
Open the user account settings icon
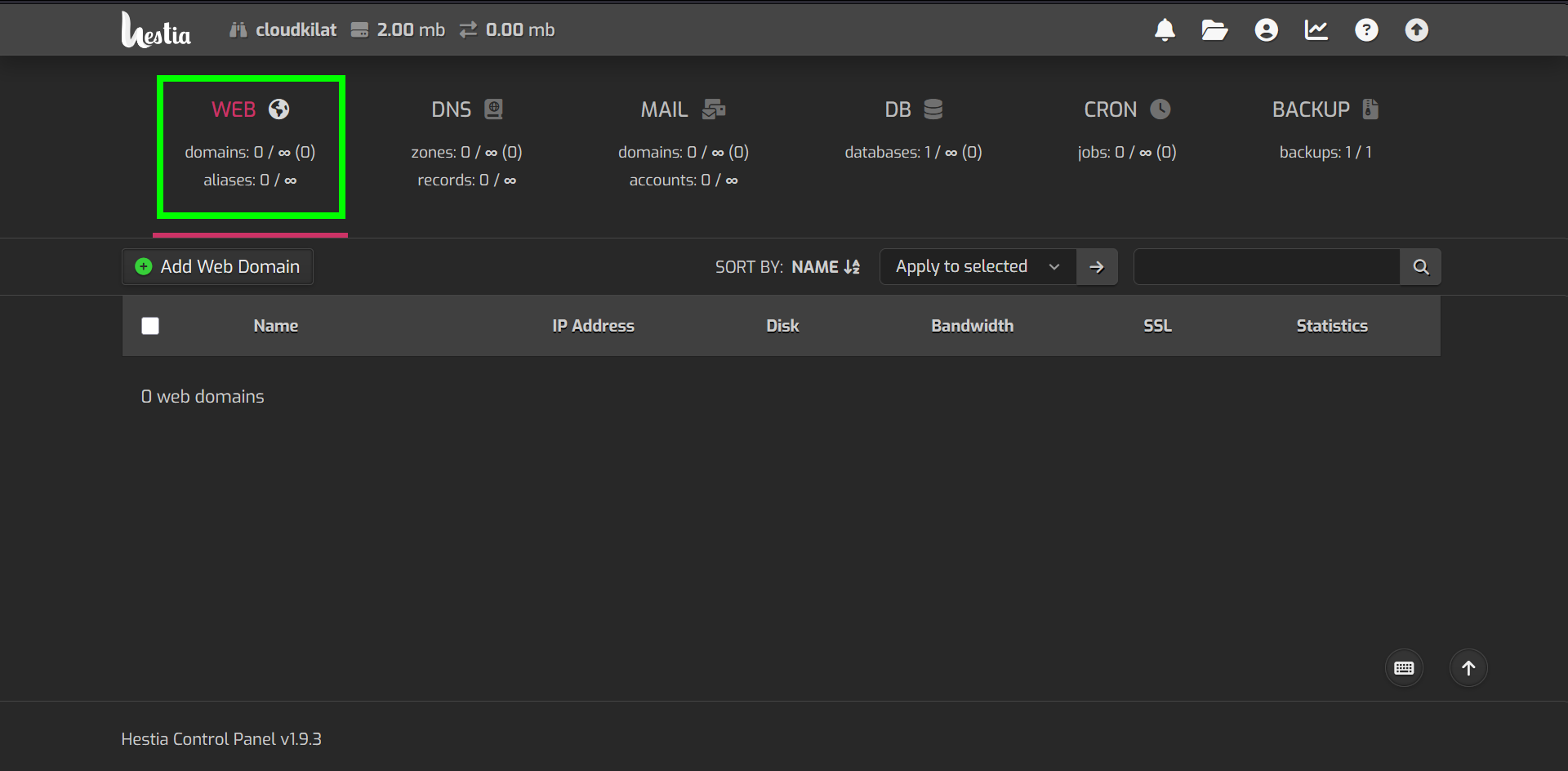[1265, 29]
